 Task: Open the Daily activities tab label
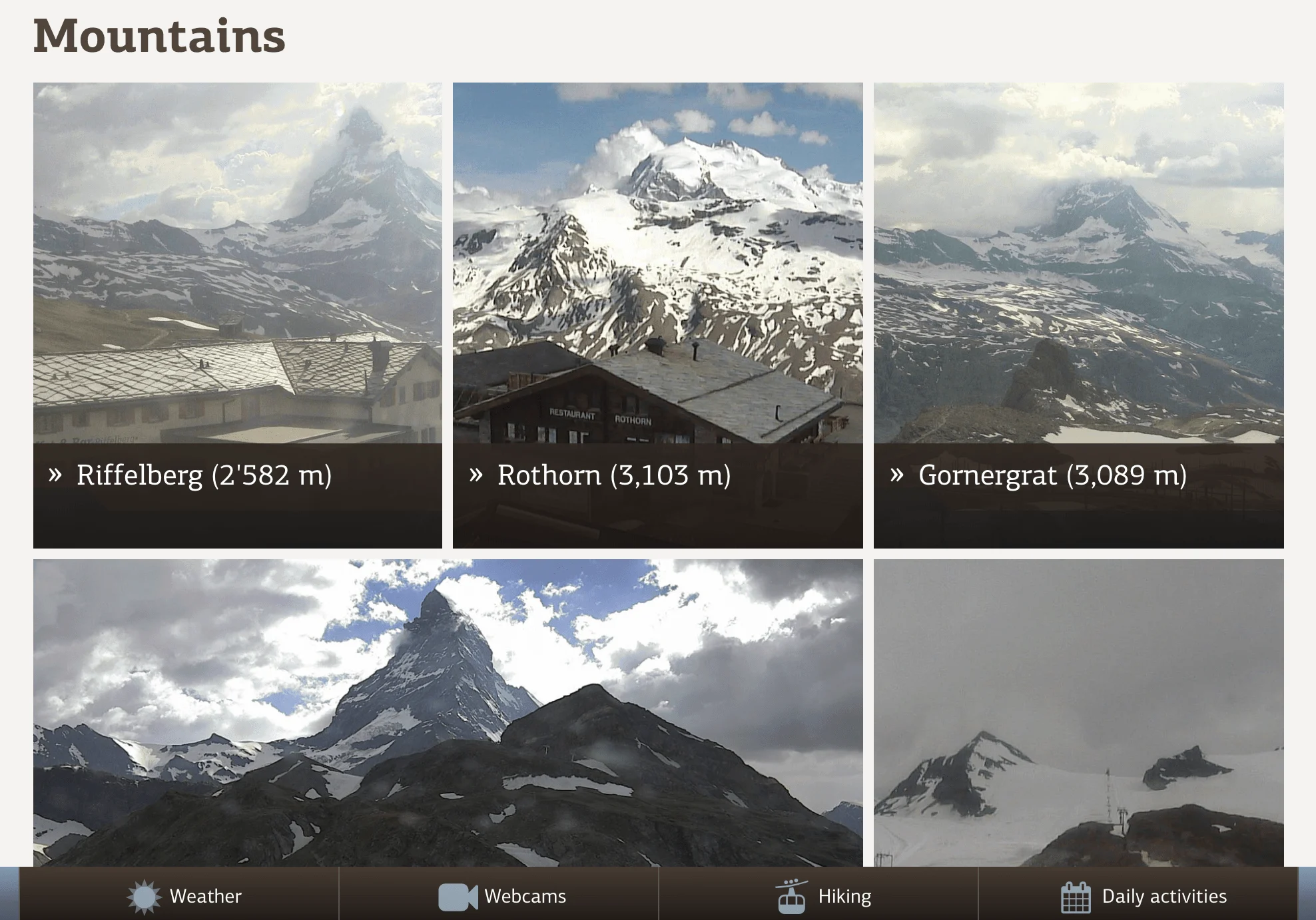tap(1164, 897)
